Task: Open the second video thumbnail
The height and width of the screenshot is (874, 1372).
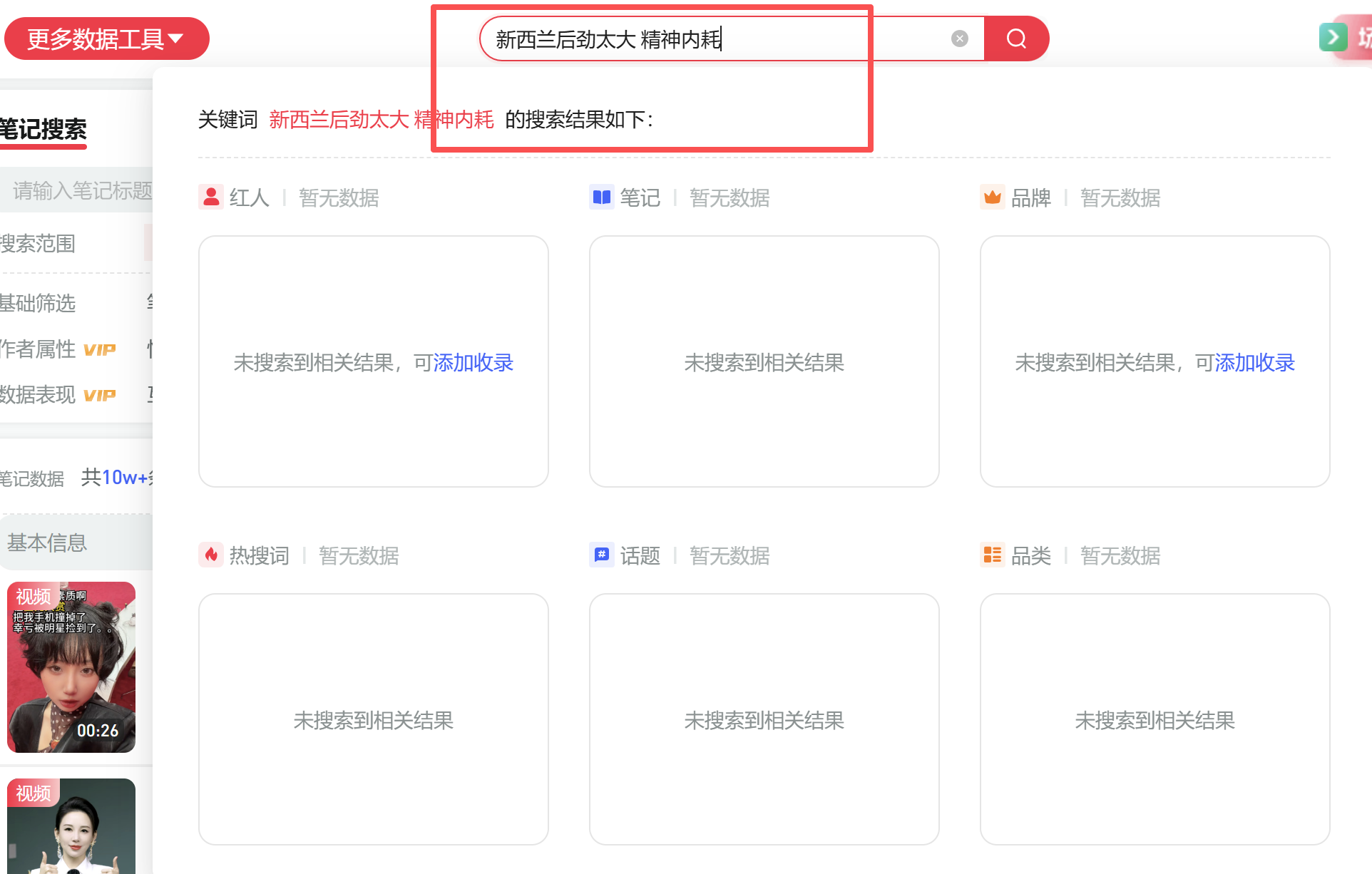Action: click(x=71, y=827)
